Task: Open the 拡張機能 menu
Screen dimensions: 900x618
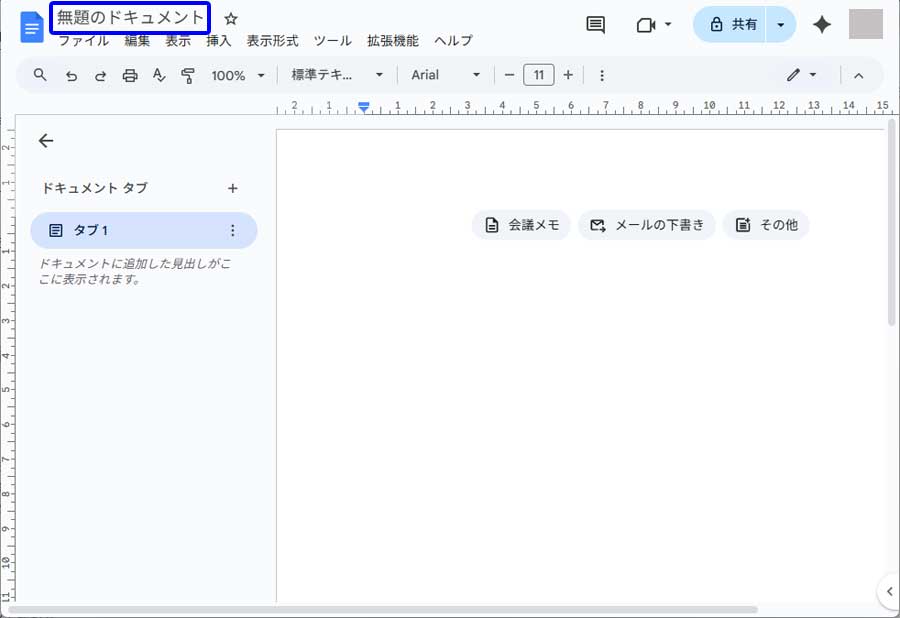Action: [392, 41]
